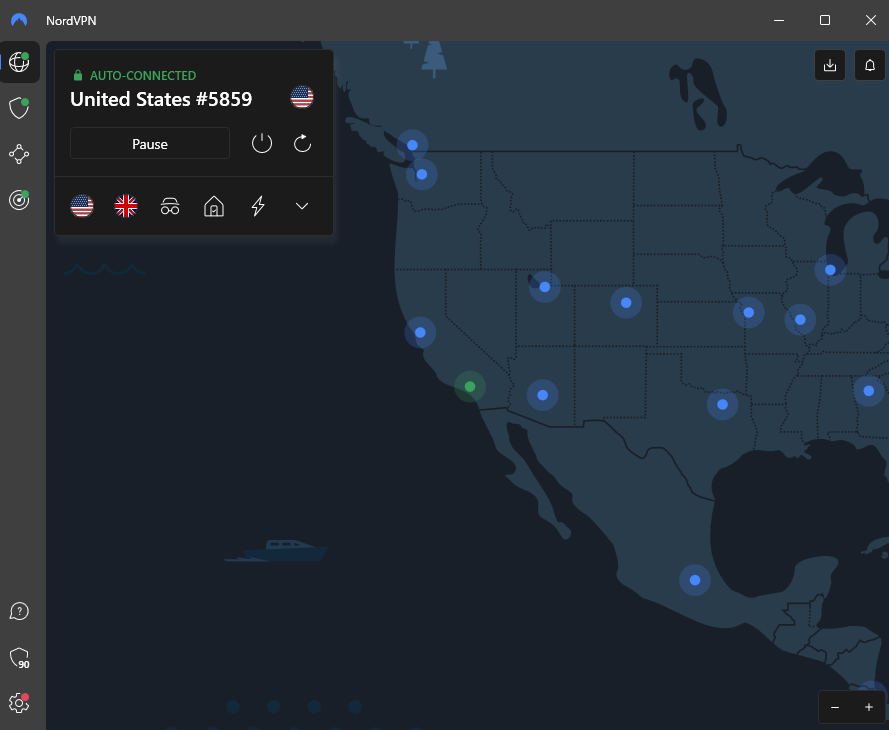Viewport: 889px width, 730px height.
Task: Select the Mexico server dot
Action: 695,580
